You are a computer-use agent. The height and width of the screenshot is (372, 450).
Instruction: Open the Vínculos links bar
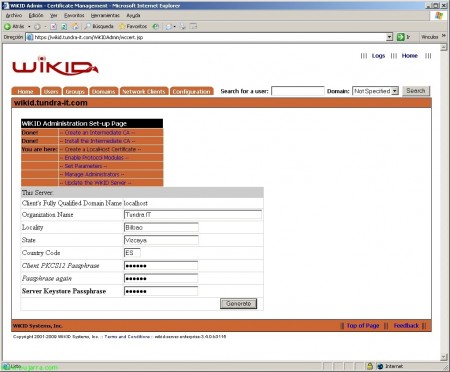430,37
